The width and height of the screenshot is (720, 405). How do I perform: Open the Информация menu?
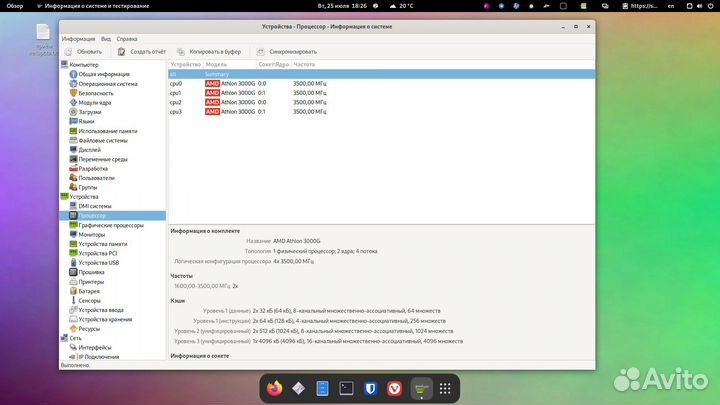(x=78, y=39)
